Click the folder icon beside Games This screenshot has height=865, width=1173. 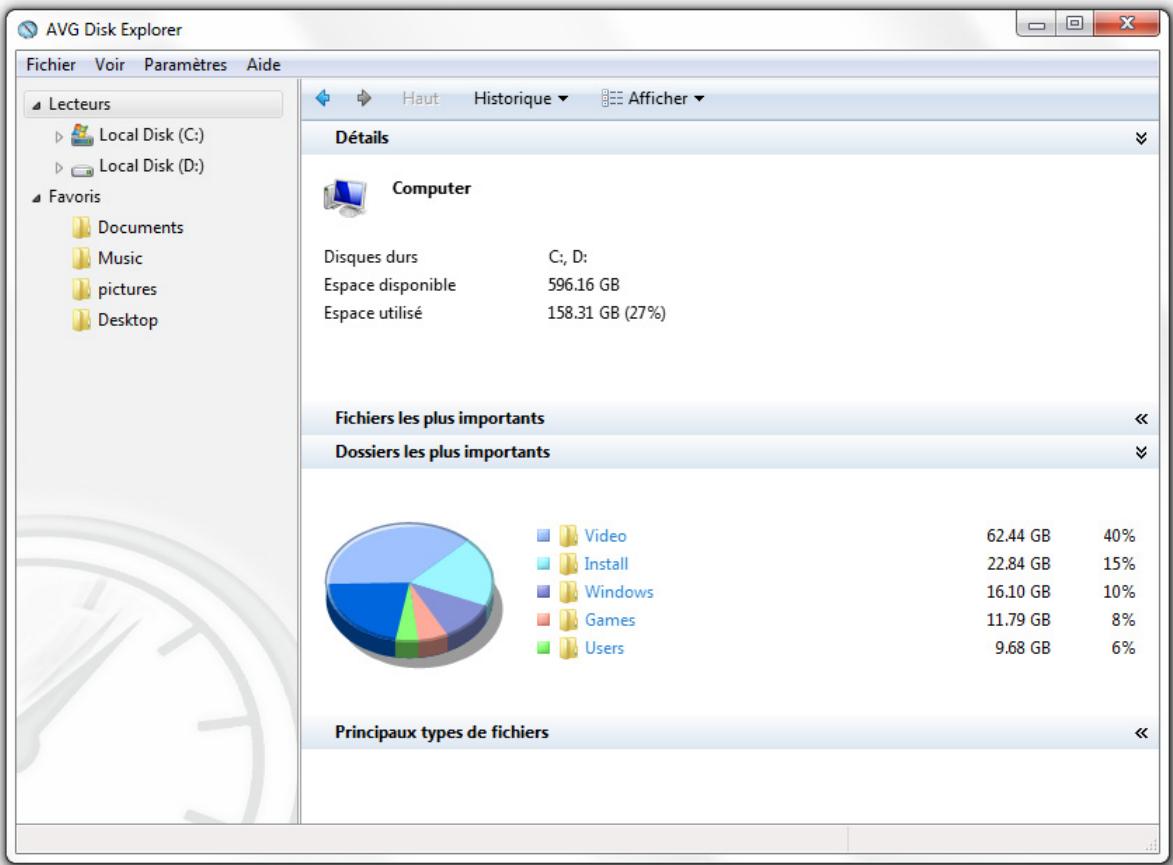click(569, 620)
